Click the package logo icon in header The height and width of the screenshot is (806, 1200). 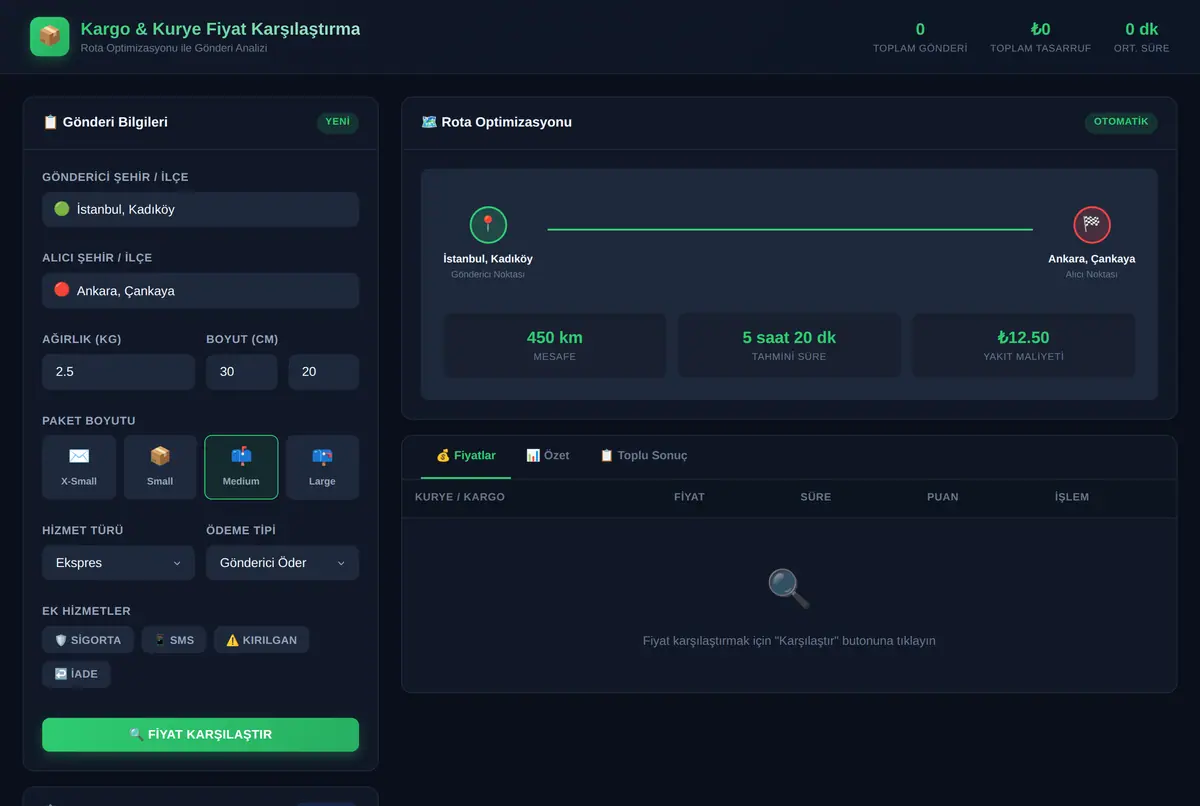point(50,37)
